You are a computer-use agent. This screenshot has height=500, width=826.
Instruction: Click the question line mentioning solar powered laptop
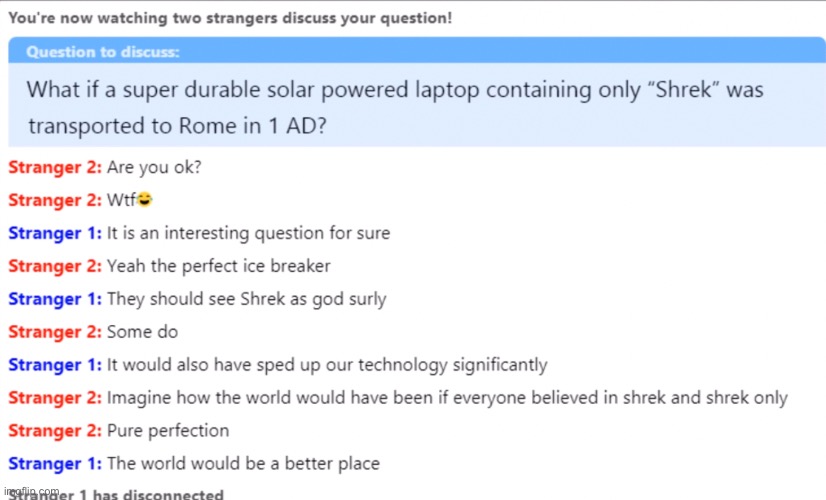[x=394, y=90]
